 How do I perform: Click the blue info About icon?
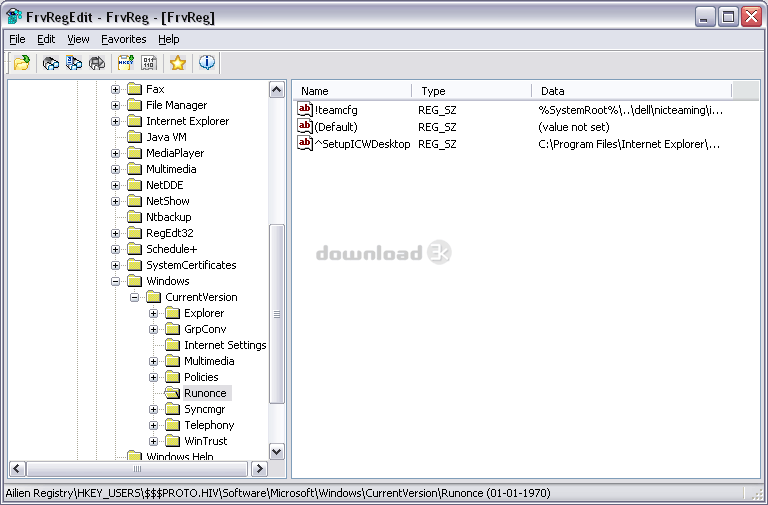(207, 63)
